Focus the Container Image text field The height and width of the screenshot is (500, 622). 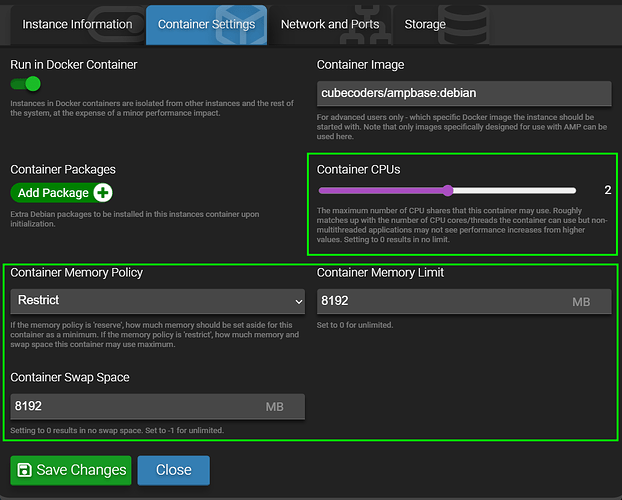(463, 93)
